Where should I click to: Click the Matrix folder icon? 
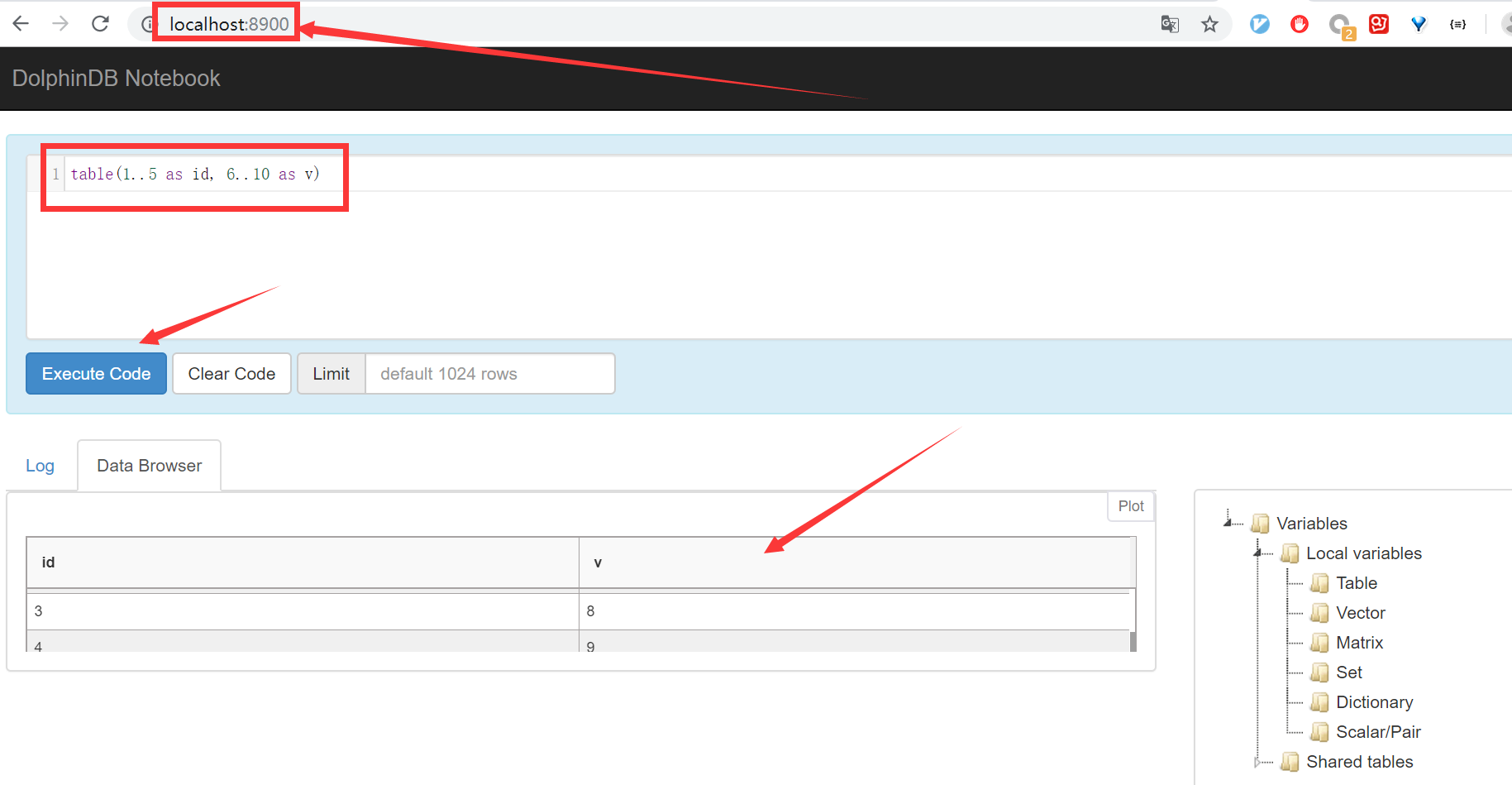[1319, 643]
